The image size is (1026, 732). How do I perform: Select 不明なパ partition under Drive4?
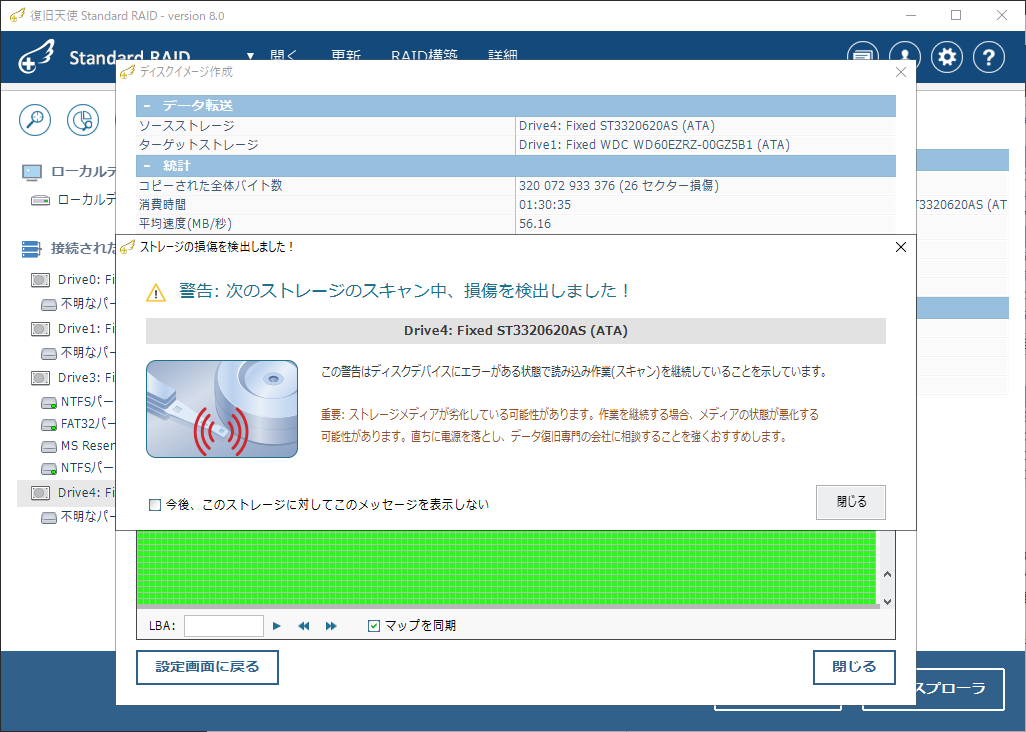78,517
